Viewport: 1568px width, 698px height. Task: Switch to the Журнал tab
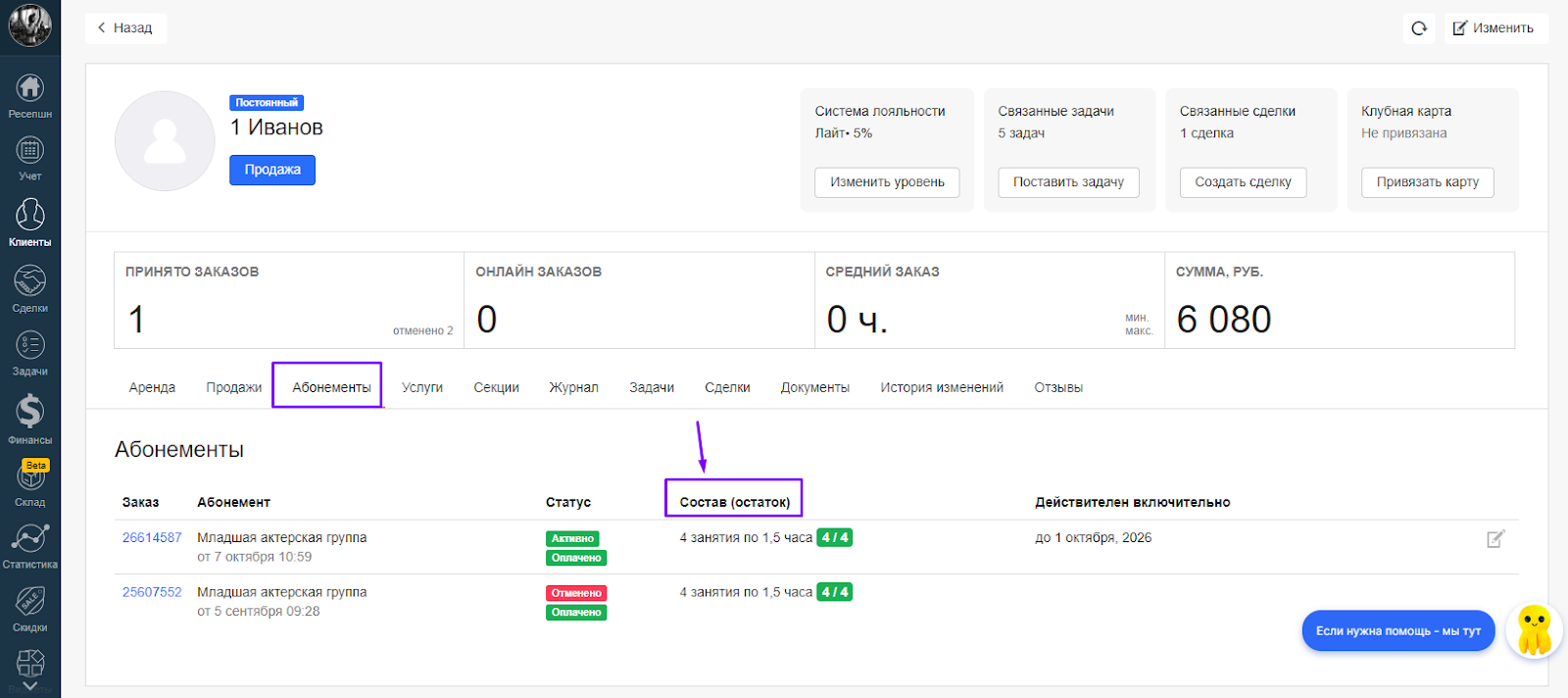pos(573,387)
